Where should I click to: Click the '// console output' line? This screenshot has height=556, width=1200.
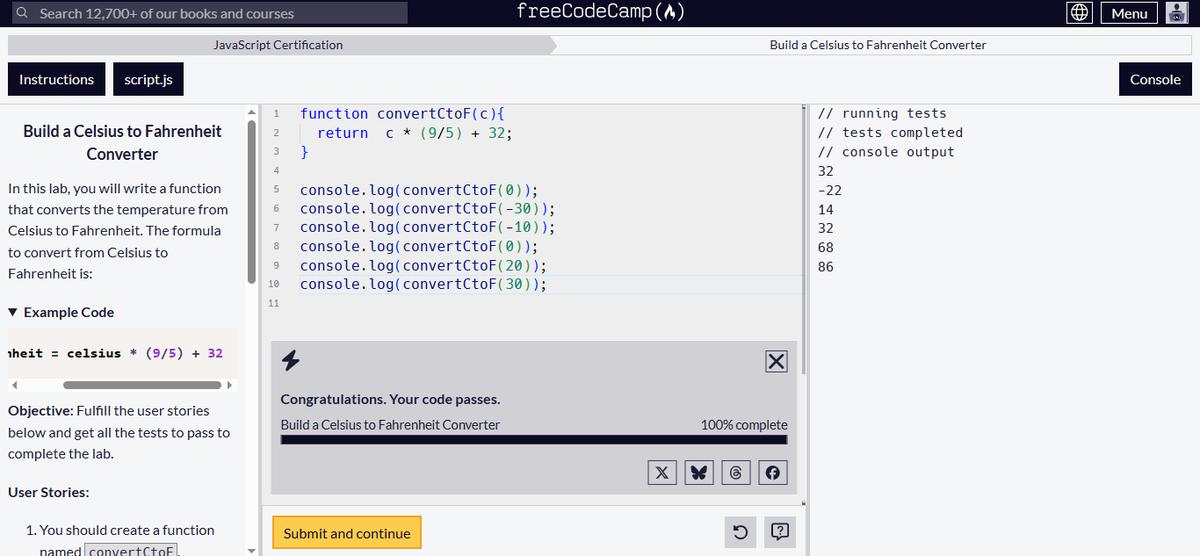pyautogui.click(x=886, y=152)
